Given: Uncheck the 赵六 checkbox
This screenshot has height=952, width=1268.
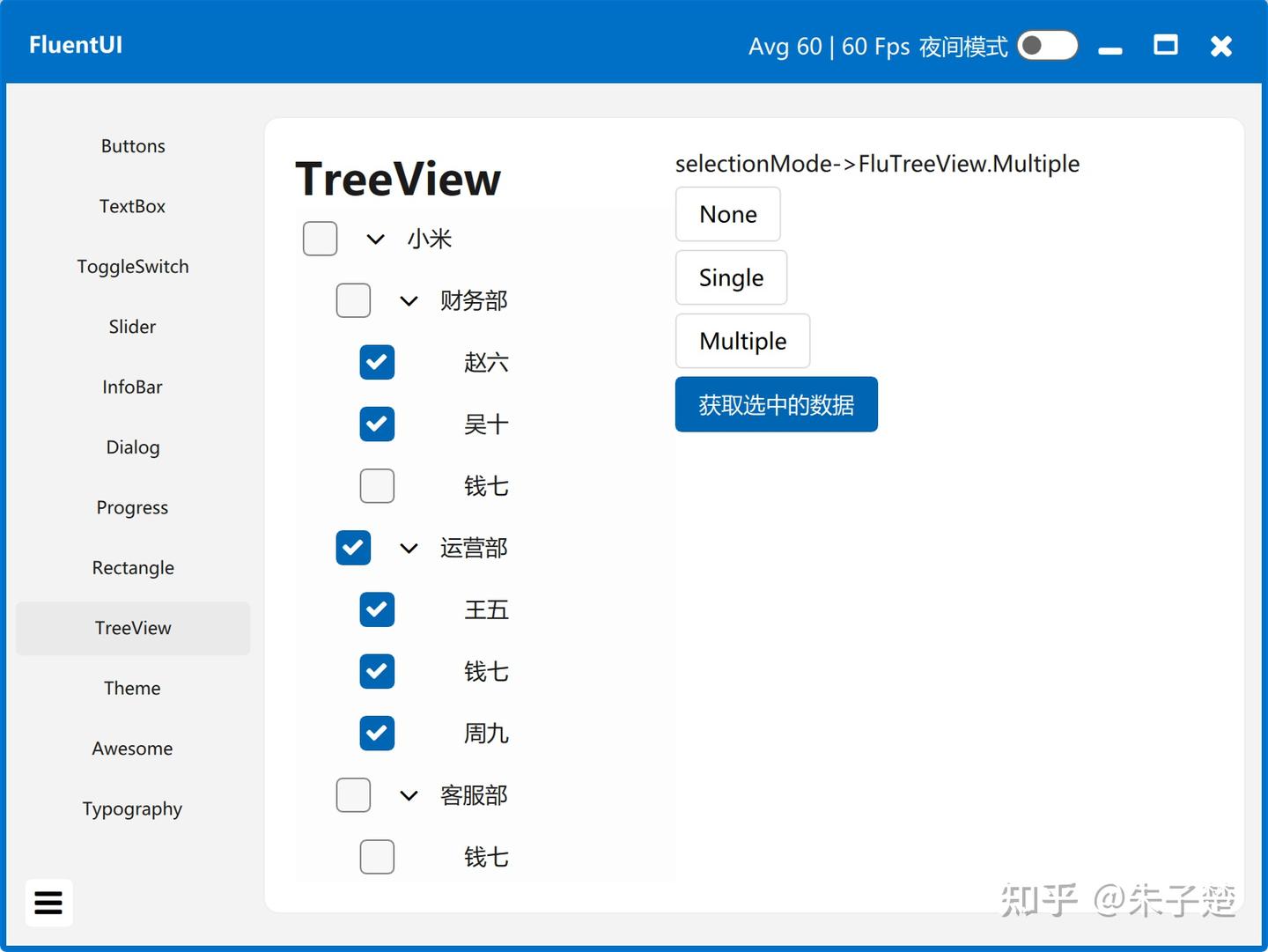Looking at the screenshot, I should point(377,362).
